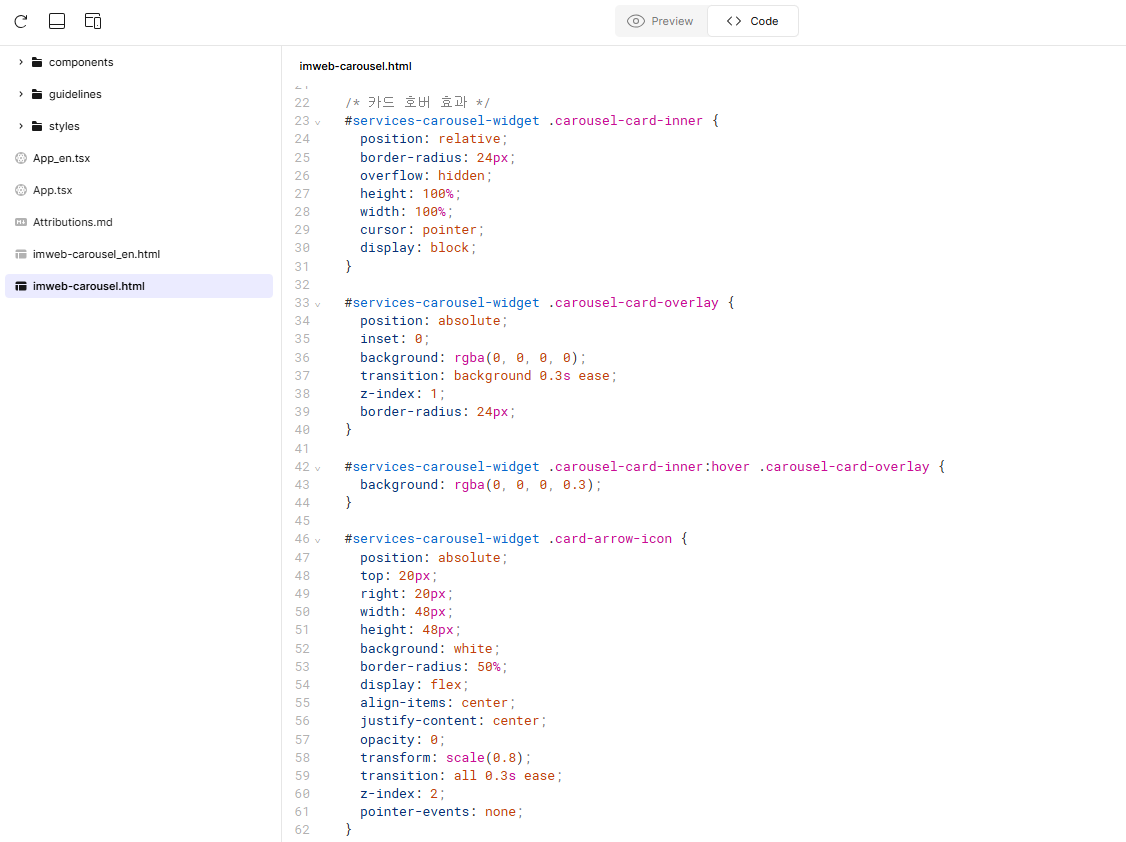1126x842 pixels.
Task: Click the styles folder icon
Action: [x=37, y=126]
